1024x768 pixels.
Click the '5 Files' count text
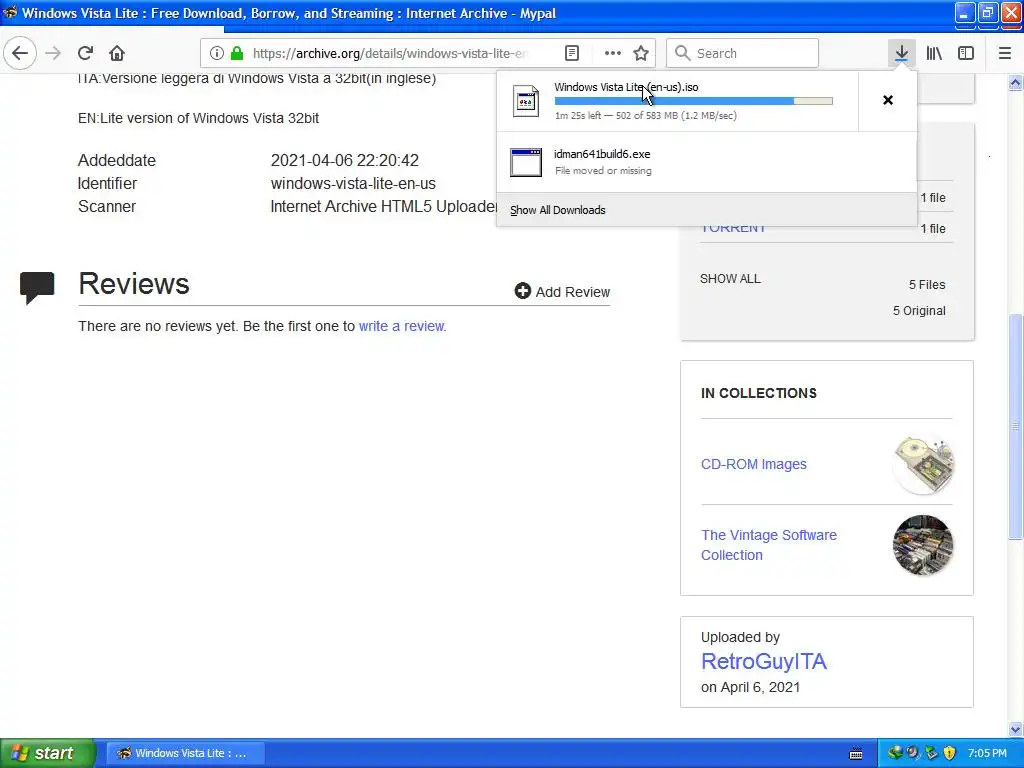click(x=927, y=285)
